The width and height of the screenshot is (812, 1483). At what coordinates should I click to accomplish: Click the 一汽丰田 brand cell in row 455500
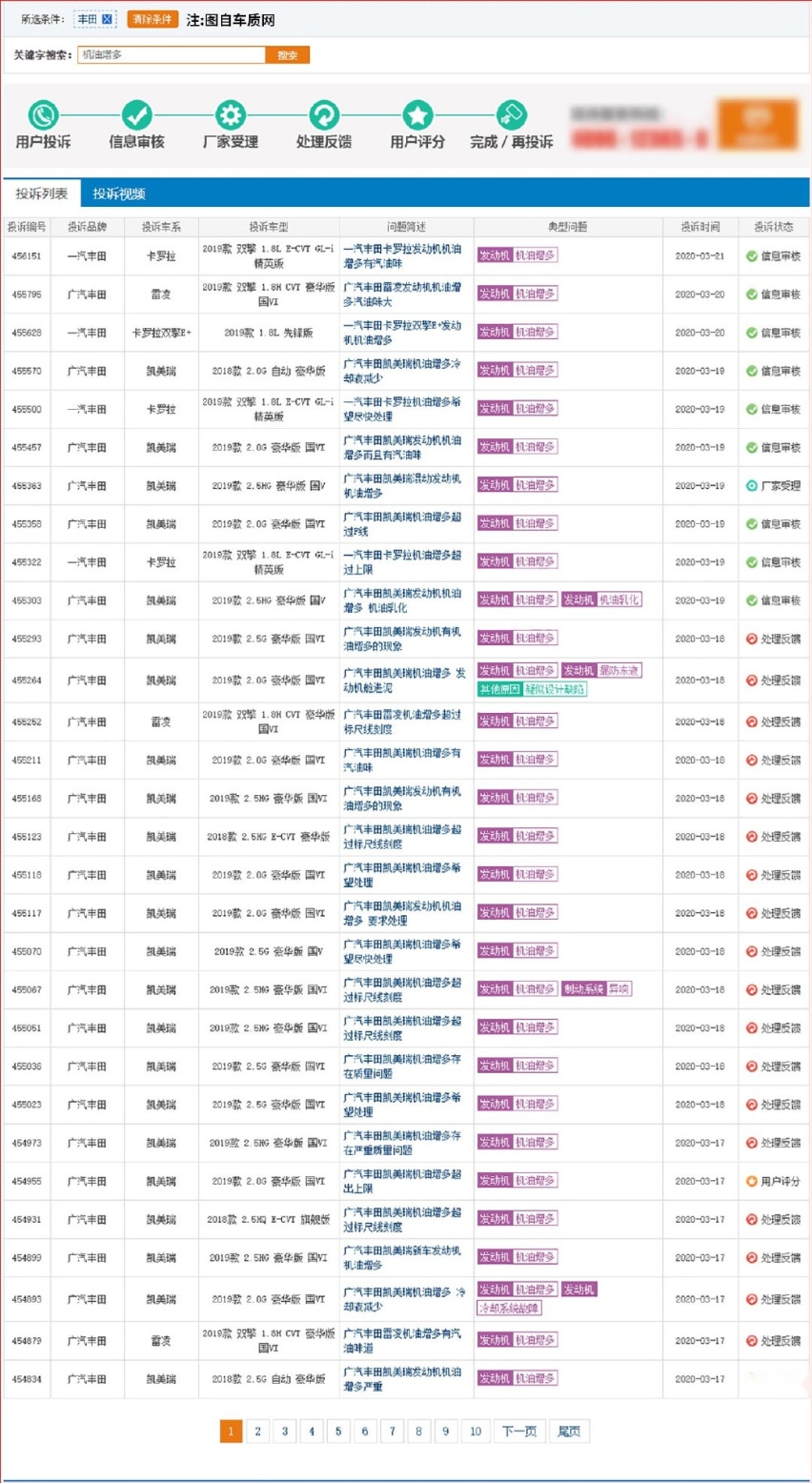(87, 409)
